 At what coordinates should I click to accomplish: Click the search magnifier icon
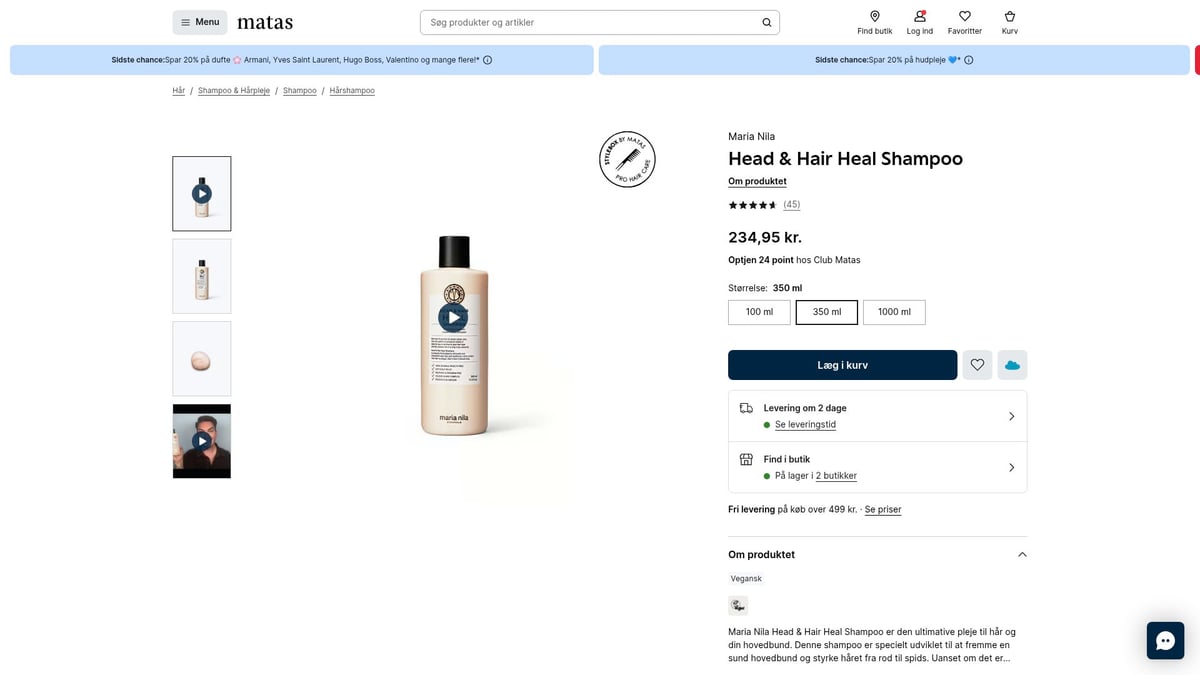coord(766,21)
